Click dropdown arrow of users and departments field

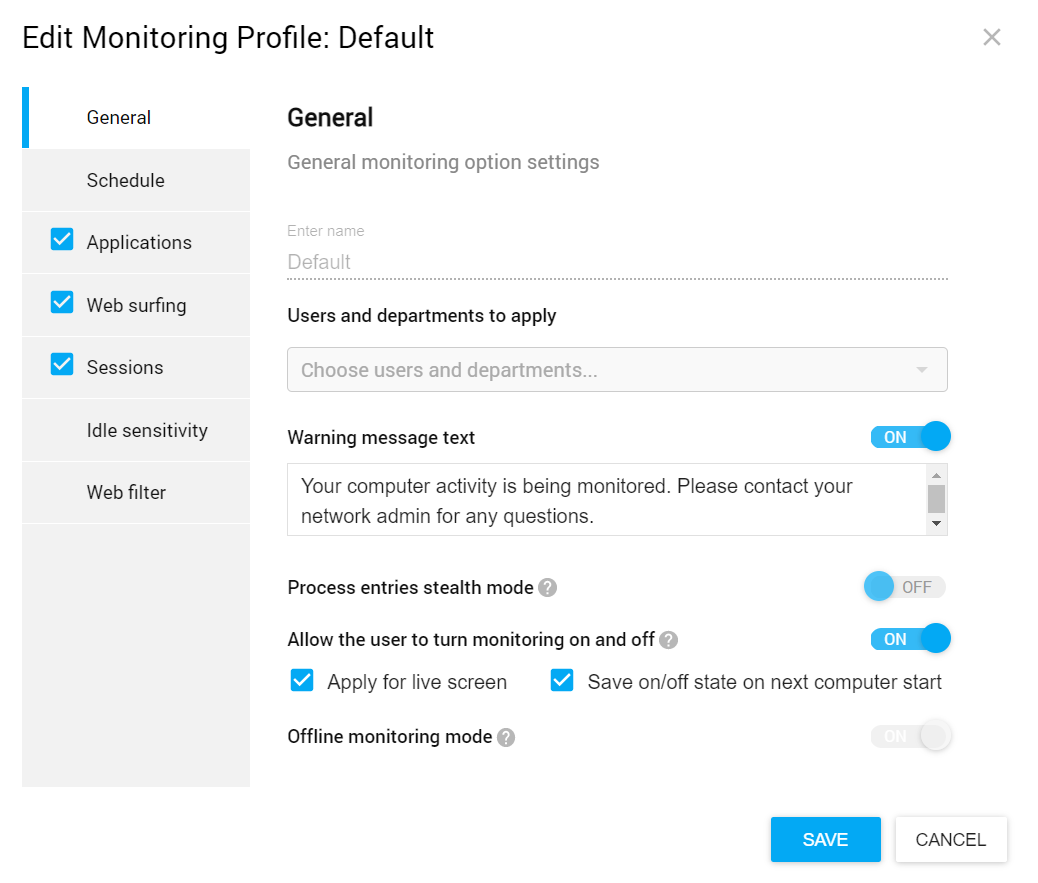pos(921,370)
